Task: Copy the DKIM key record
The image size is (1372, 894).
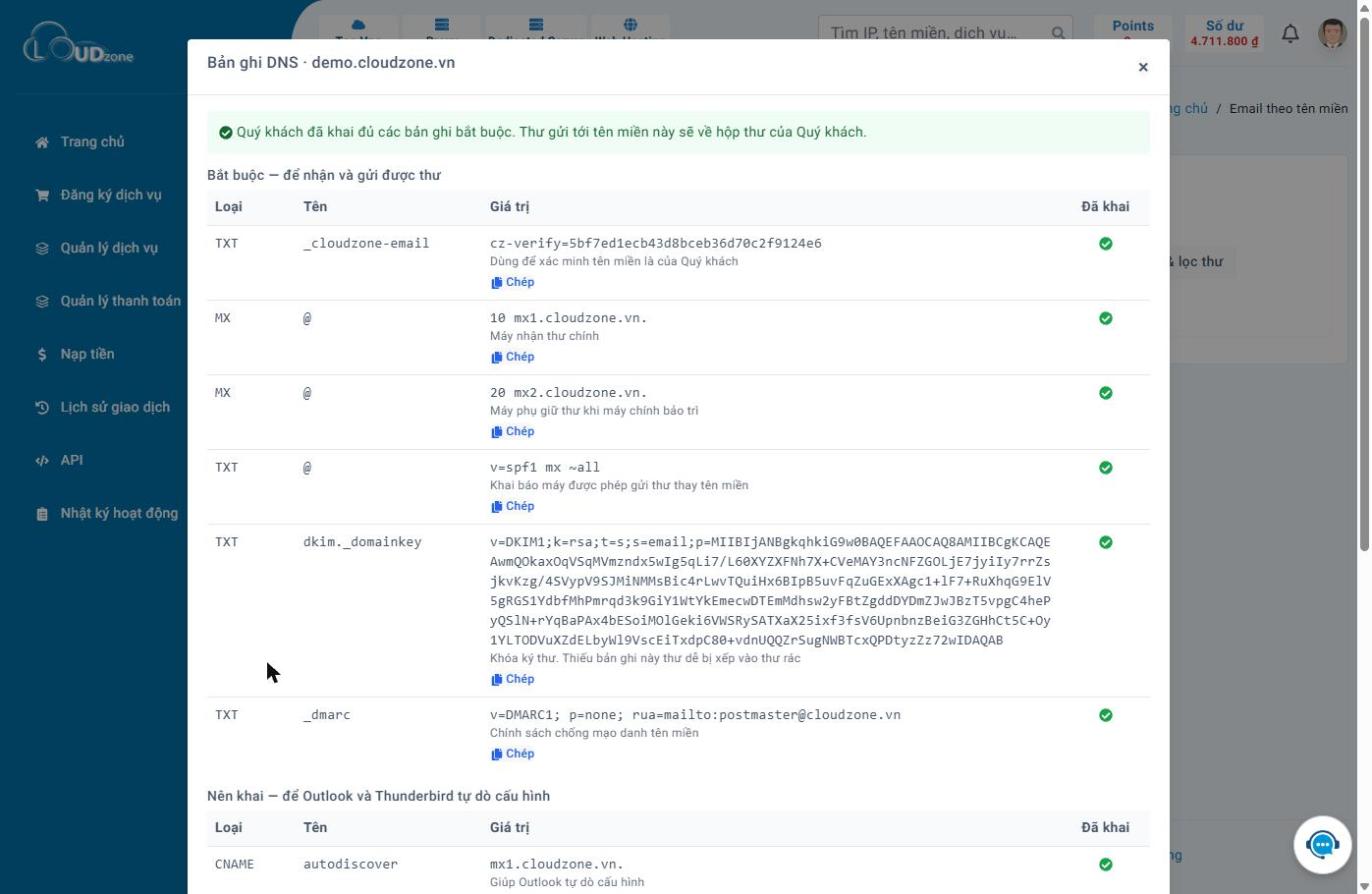Action: tap(513, 679)
